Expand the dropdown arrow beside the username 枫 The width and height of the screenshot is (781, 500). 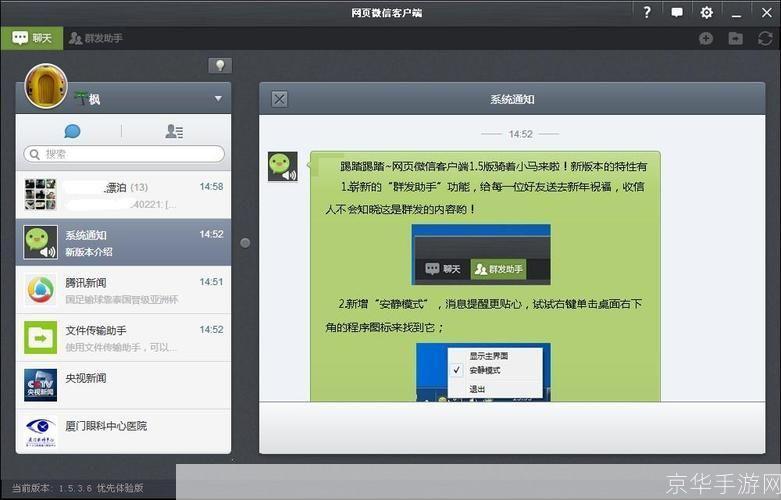218,99
